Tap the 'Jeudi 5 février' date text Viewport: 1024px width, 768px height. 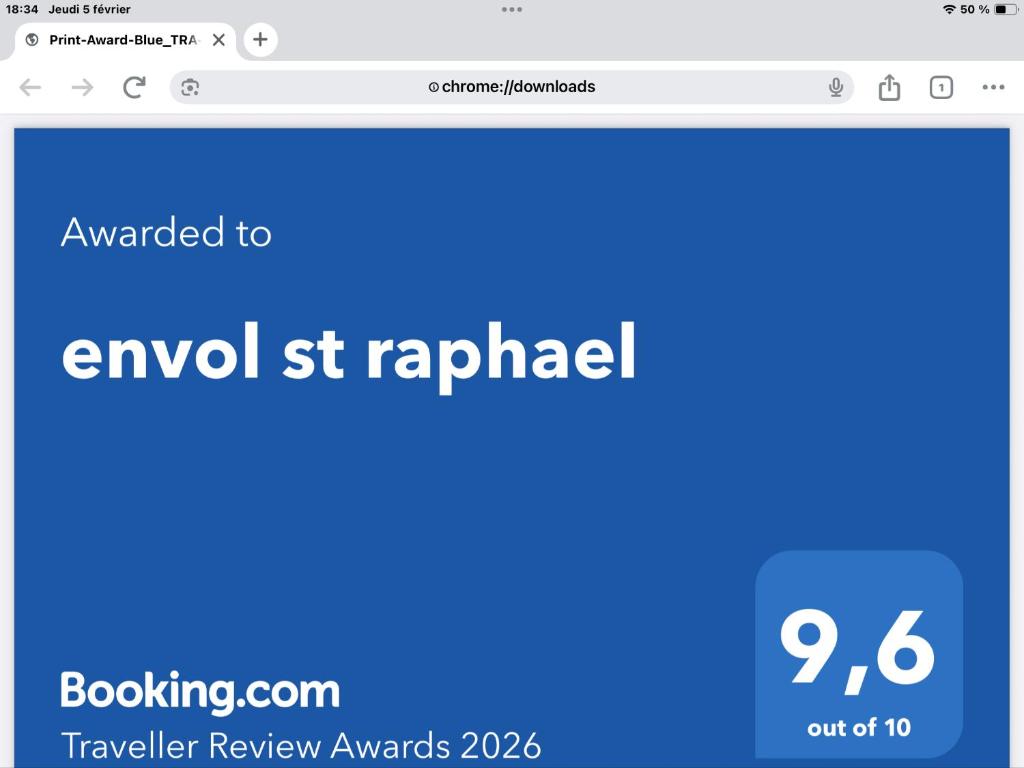click(x=89, y=9)
